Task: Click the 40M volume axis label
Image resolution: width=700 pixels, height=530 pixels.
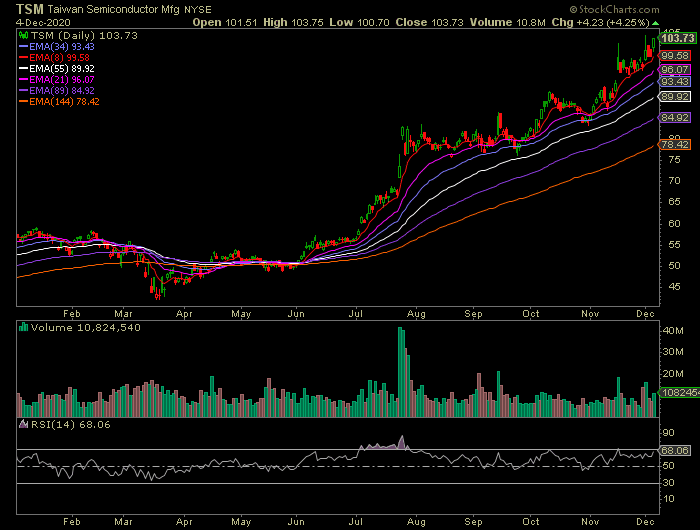Action: pos(673,331)
